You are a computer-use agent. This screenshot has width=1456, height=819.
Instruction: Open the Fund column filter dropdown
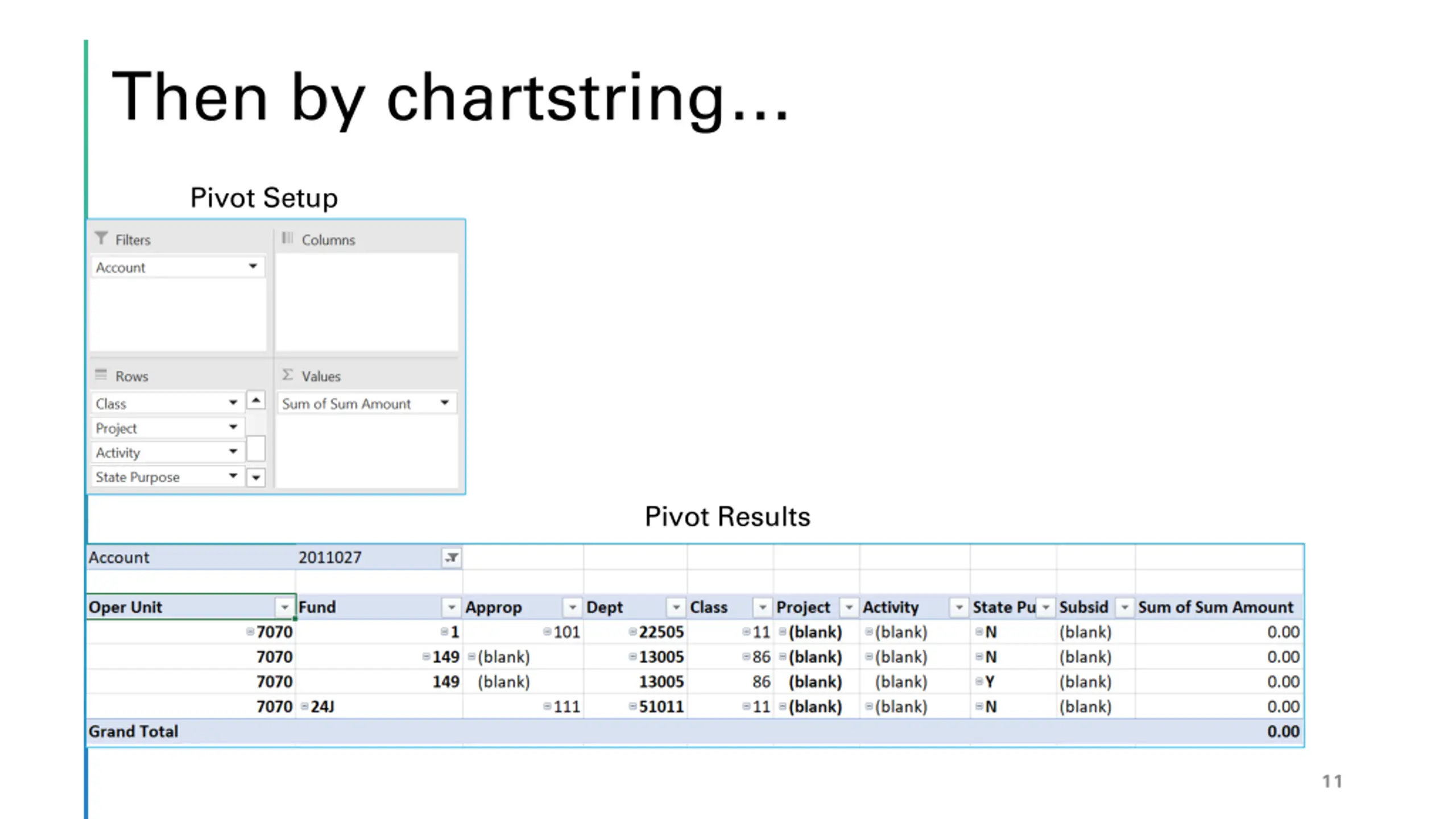coord(451,607)
